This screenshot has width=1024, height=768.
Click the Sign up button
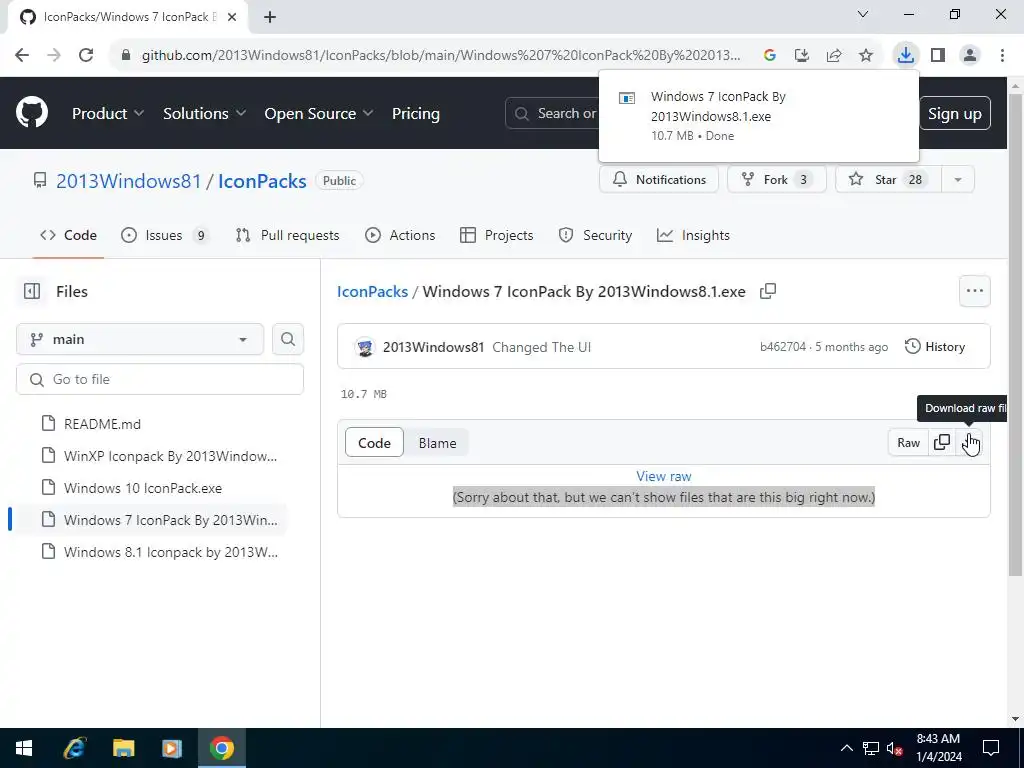tap(955, 114)
